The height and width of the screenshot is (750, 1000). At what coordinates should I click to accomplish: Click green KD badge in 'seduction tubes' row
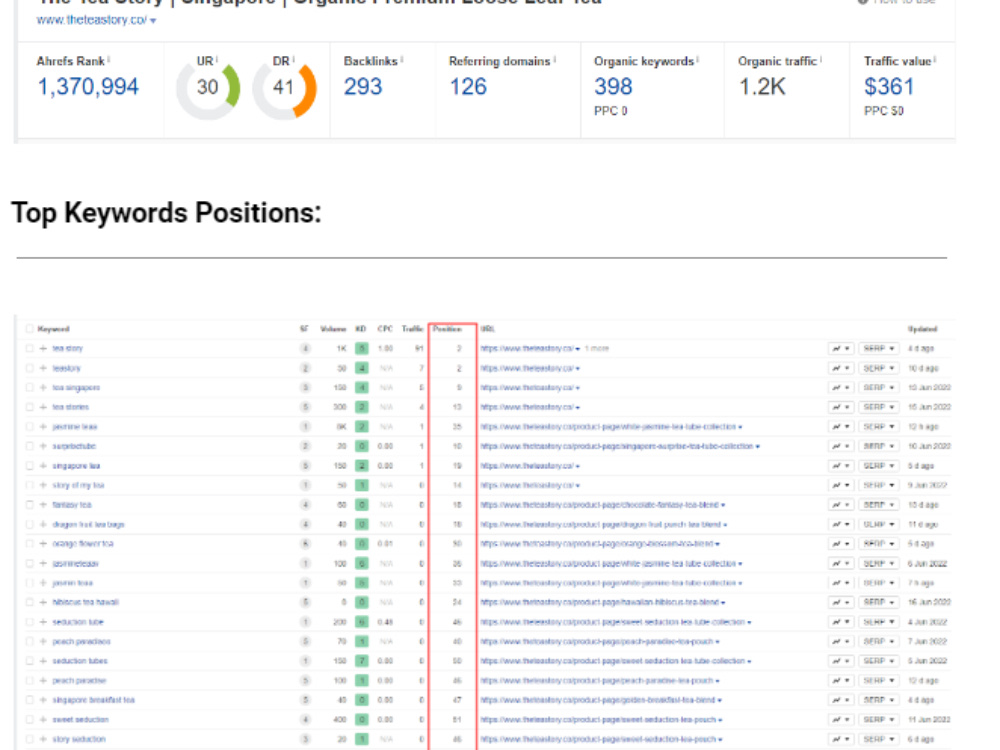(362, 661)
